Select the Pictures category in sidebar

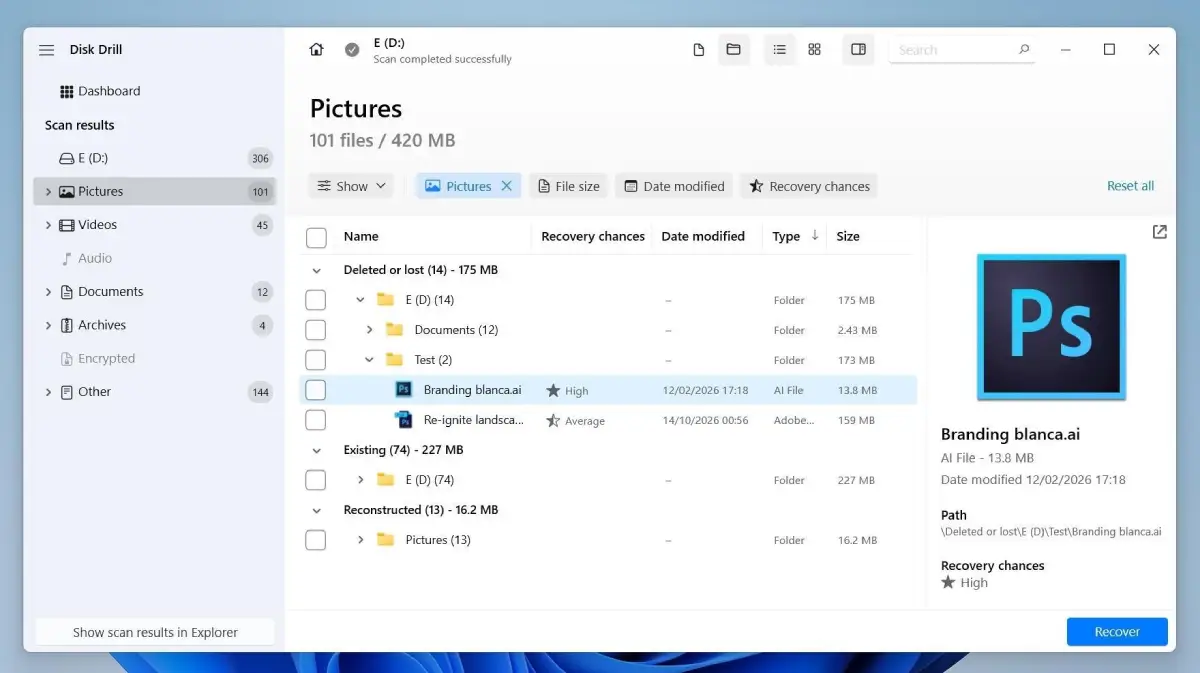(x=155, y=191)
